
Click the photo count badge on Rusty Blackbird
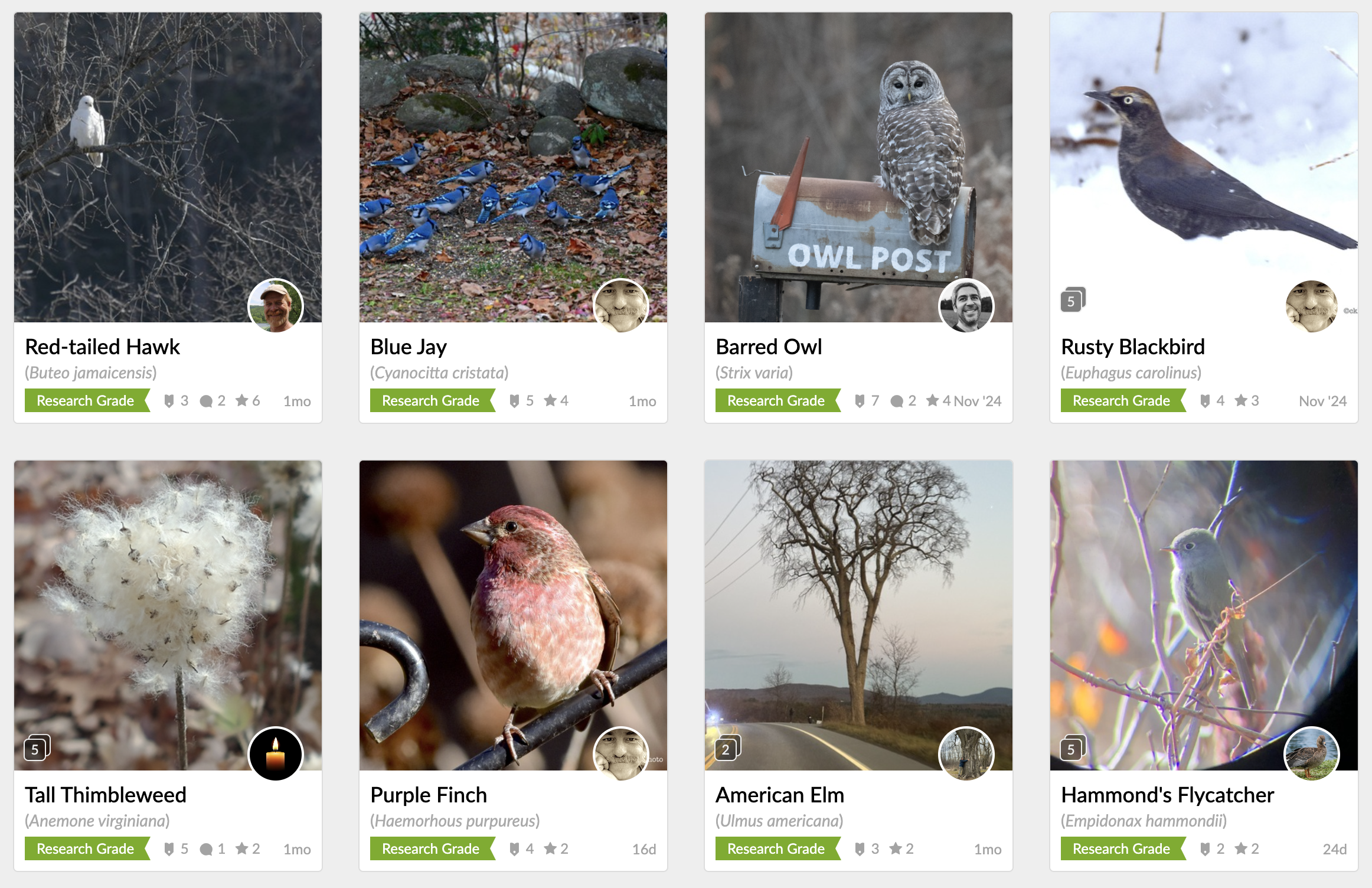coord(1072,301)
